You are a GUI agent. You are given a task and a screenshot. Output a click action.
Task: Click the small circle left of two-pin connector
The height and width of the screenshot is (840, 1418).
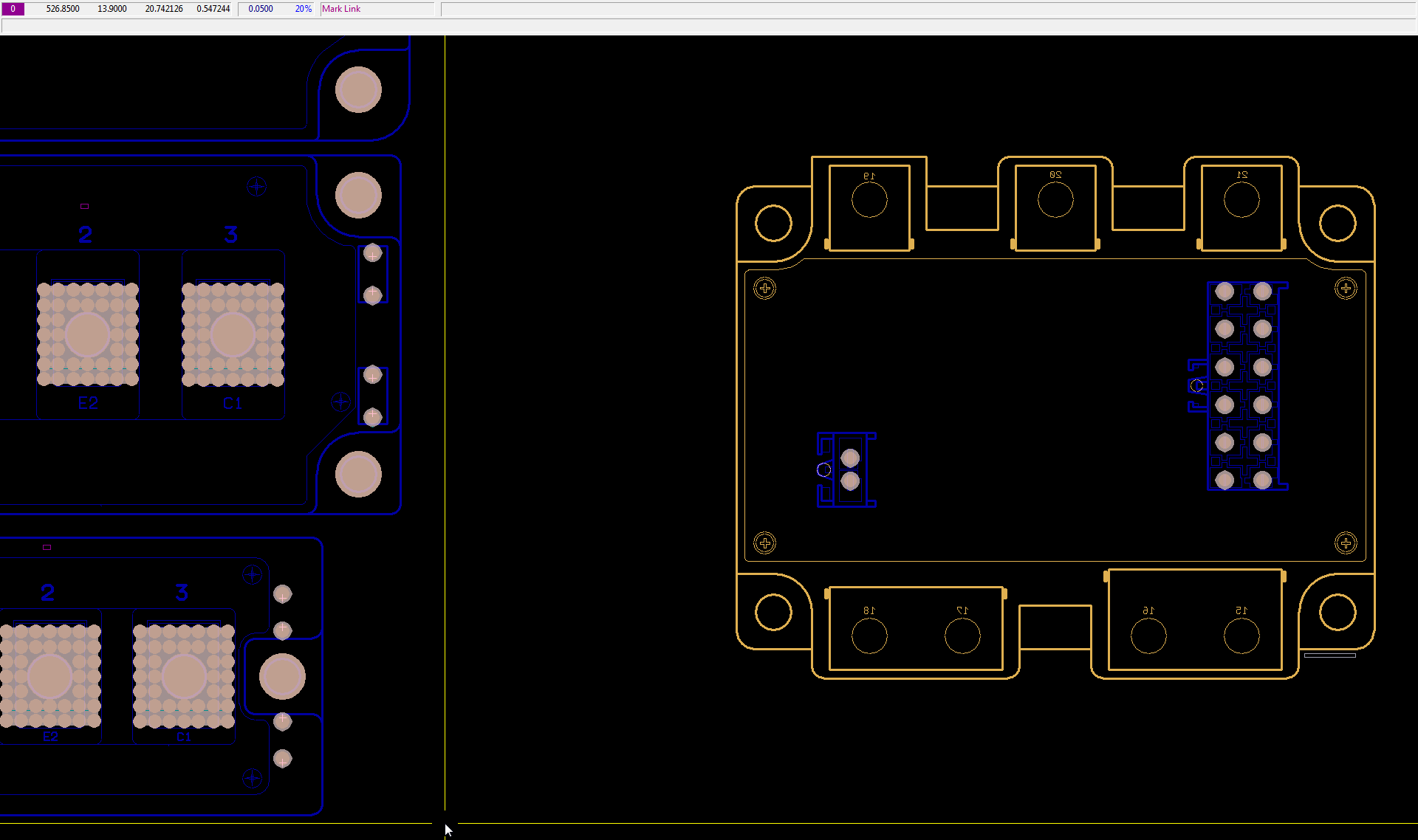(x=824, y=469)
